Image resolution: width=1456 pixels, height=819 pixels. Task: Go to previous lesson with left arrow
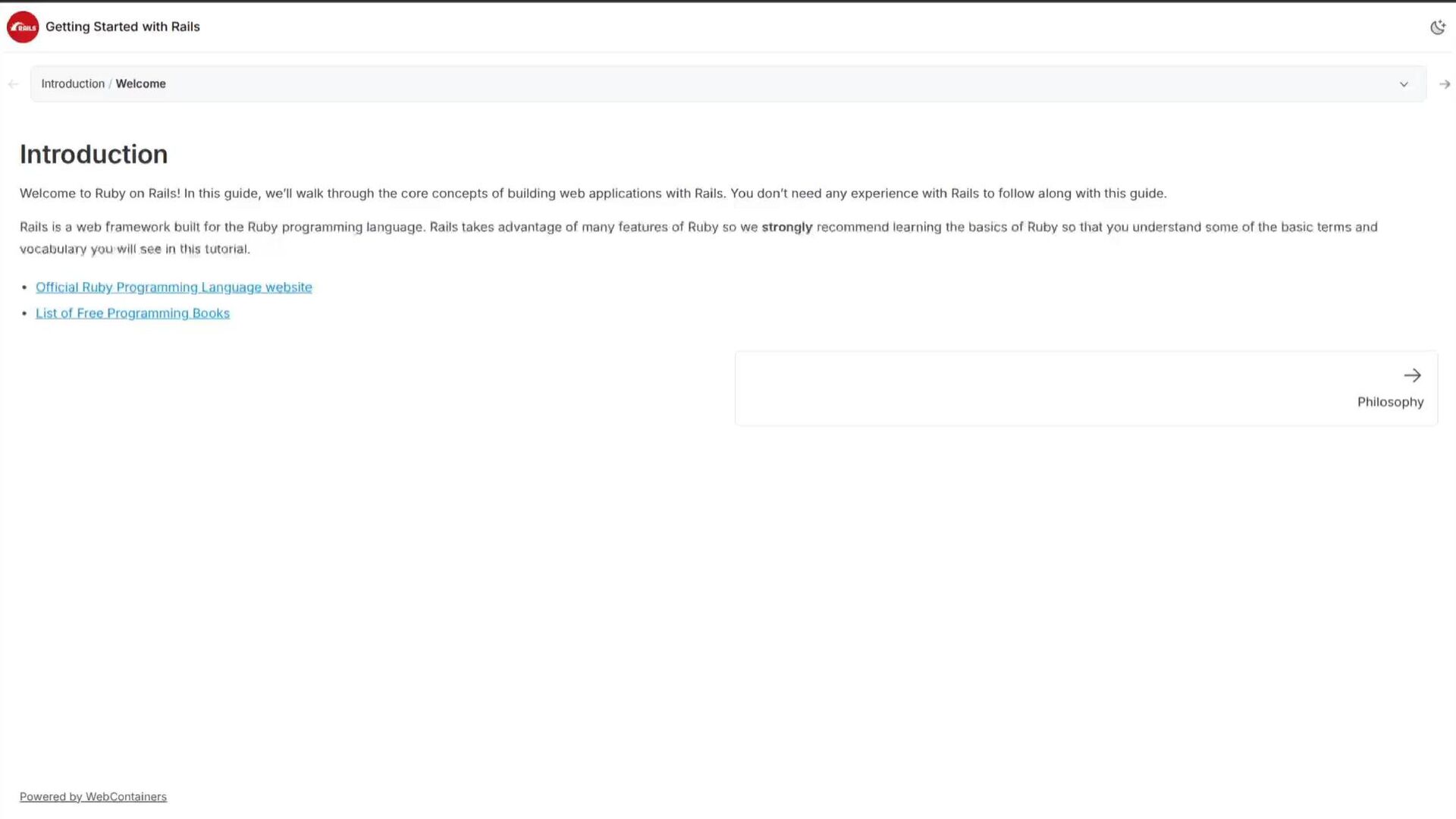click(13, 84)
